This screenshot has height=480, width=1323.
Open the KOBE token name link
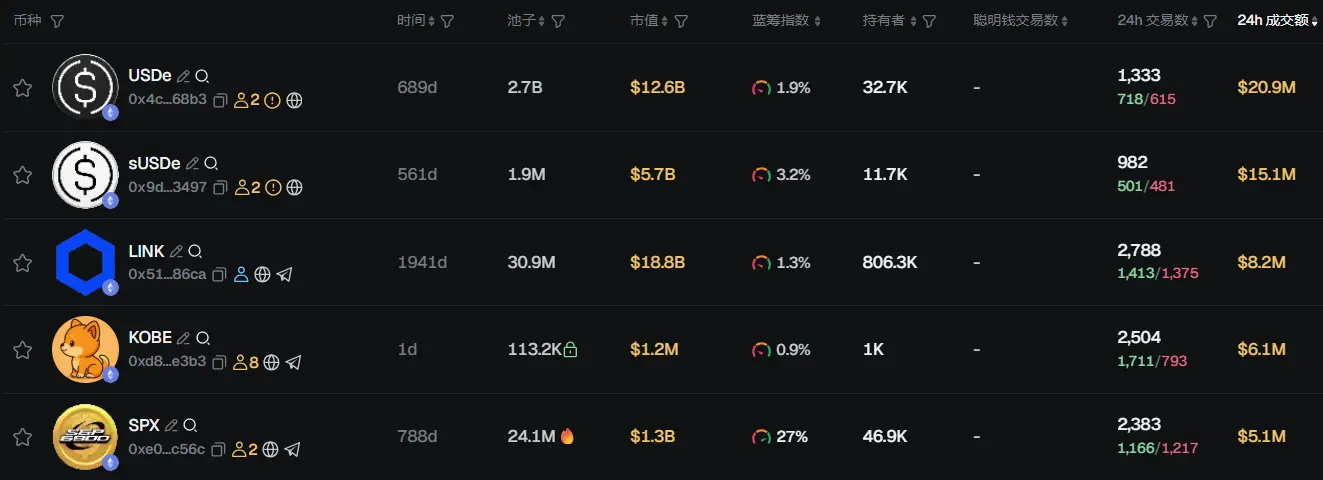150,338
